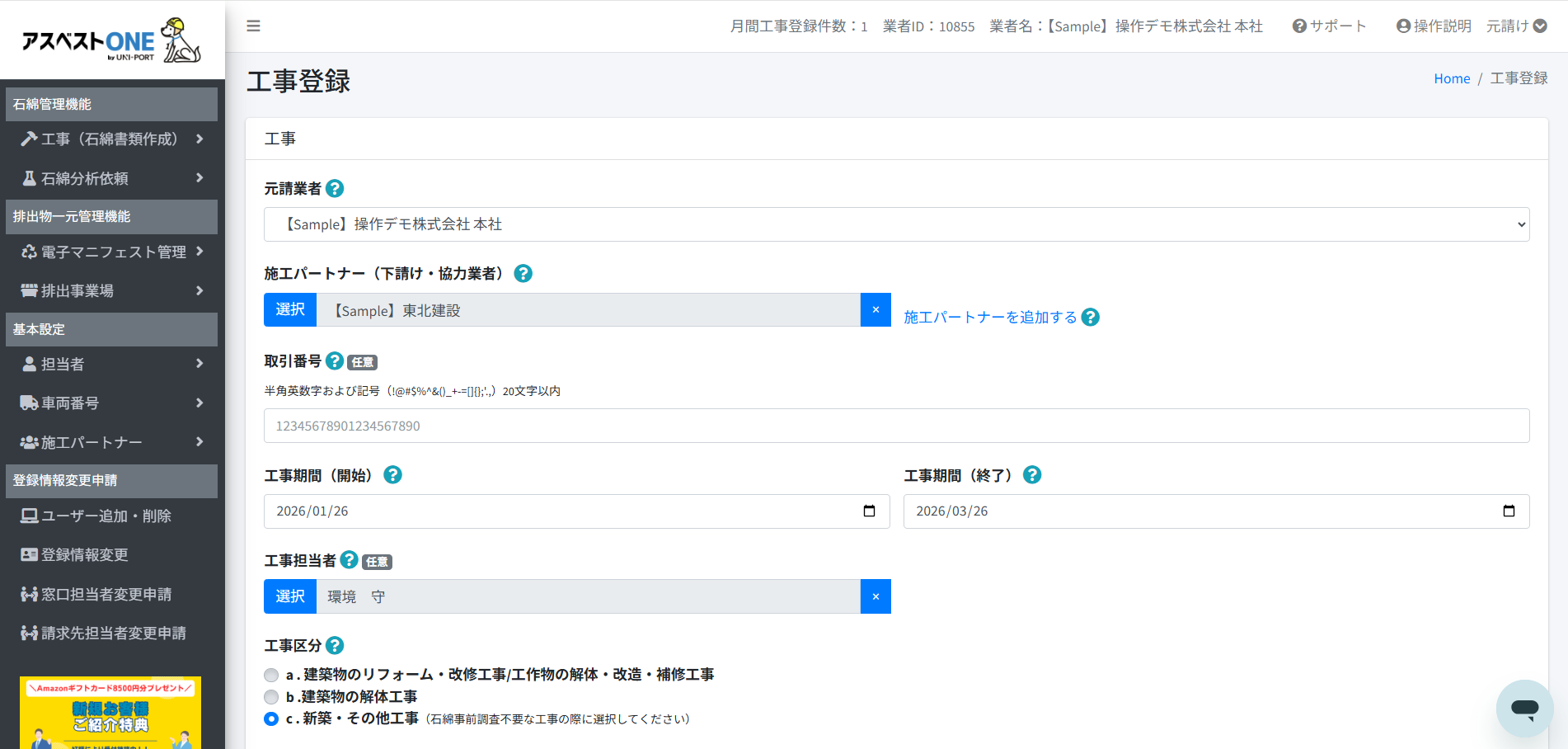Open the chat support bubble
Image resolution: width=1568 pixels, height=749 pixels.
coord(1524,708)
